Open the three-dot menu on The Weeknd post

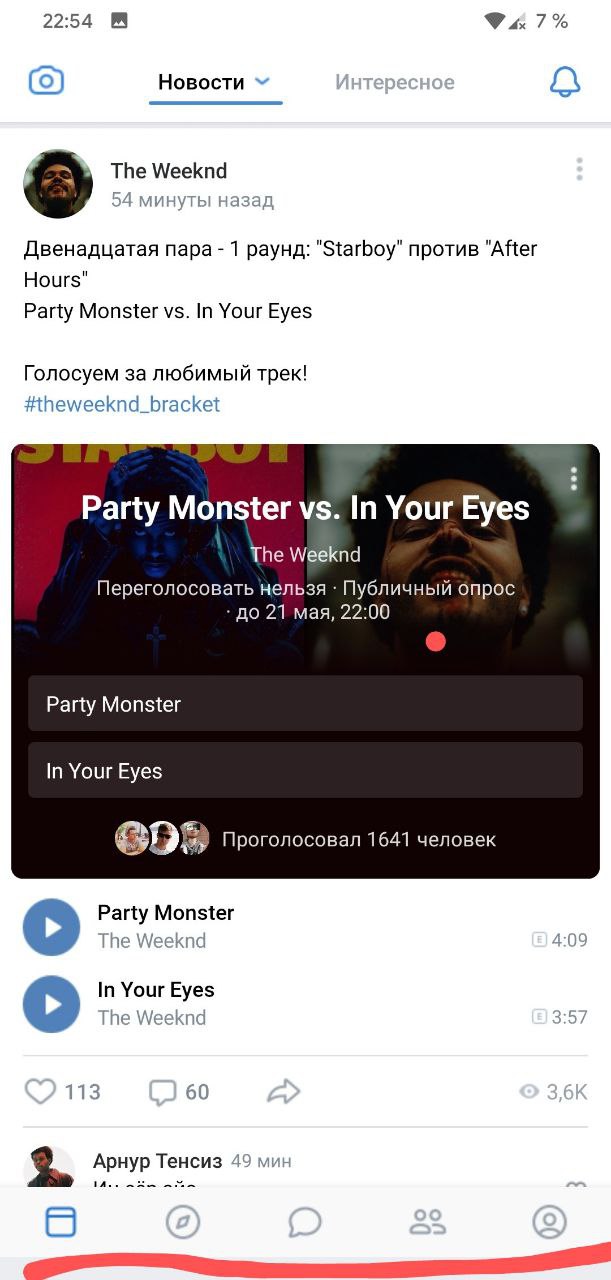tap(579, 170)
